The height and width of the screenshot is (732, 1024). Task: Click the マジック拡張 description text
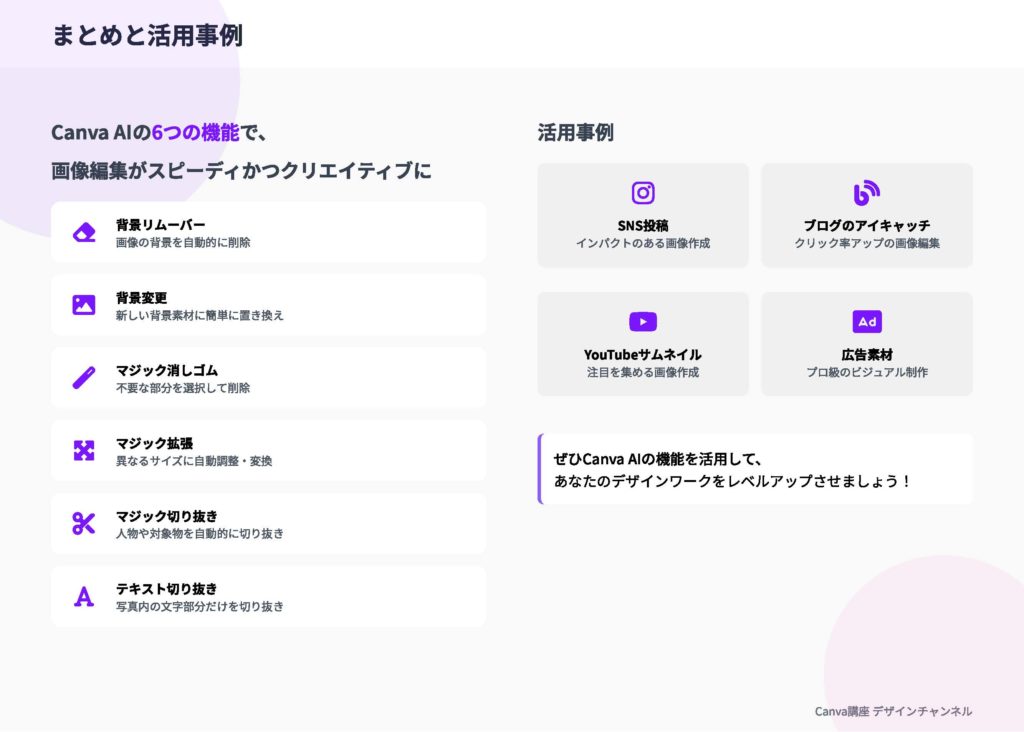pos(194,461)
